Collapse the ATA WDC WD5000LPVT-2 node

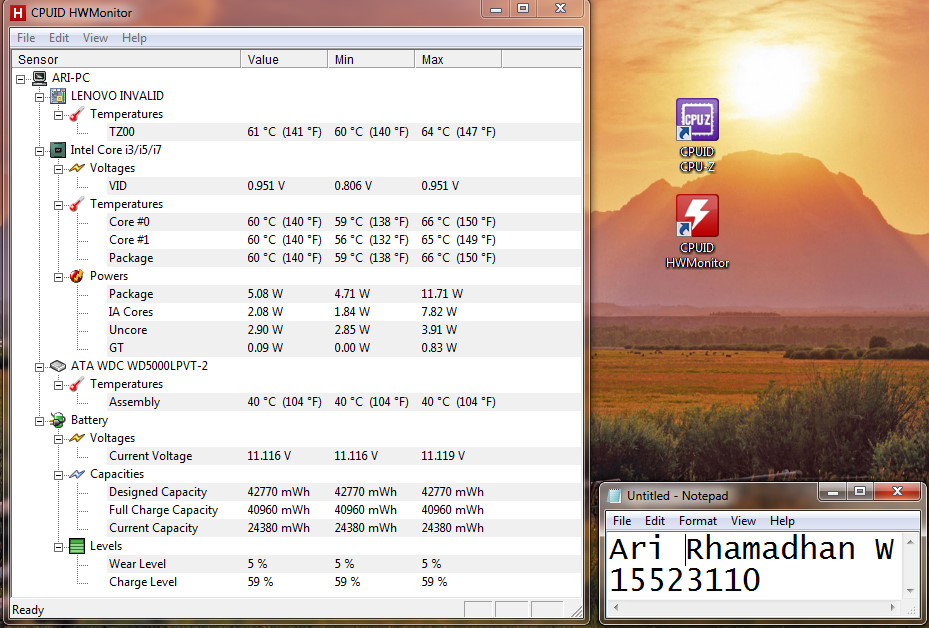pyautogui.click(x=40, y=367)
